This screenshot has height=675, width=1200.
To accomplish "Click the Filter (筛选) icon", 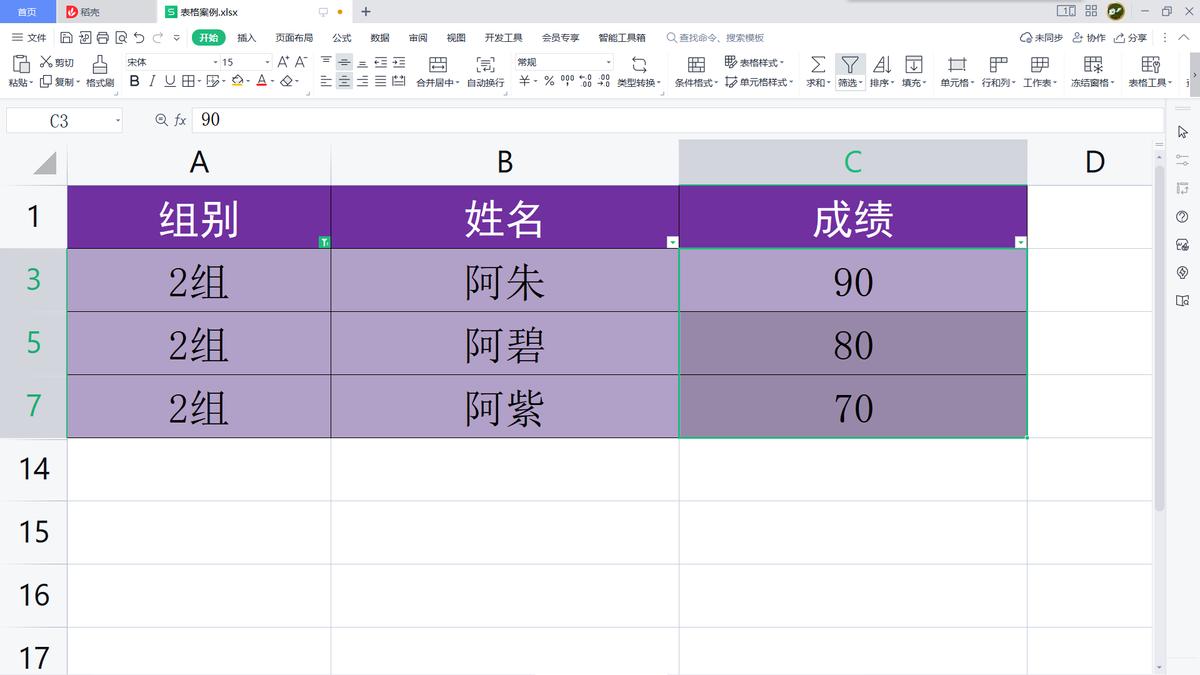I will pyautogui.click(x=849, y=65).
